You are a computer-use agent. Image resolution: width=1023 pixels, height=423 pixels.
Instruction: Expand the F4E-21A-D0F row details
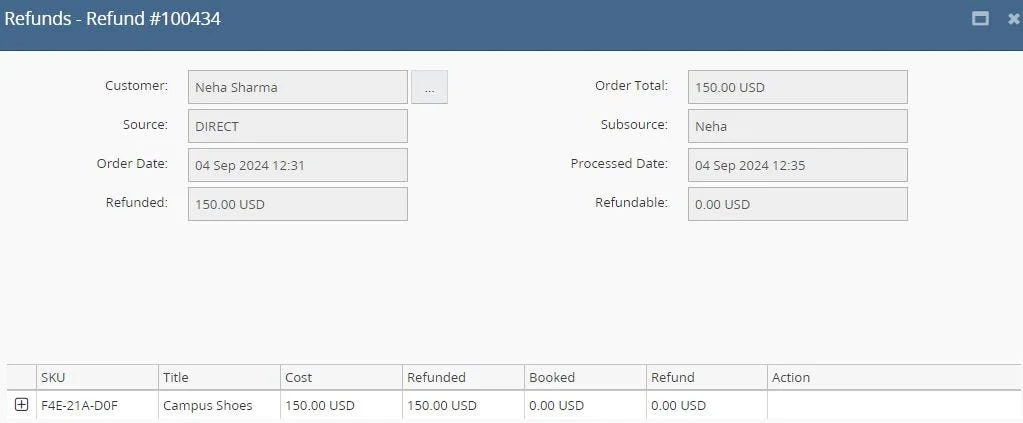(x=22, y=405)
